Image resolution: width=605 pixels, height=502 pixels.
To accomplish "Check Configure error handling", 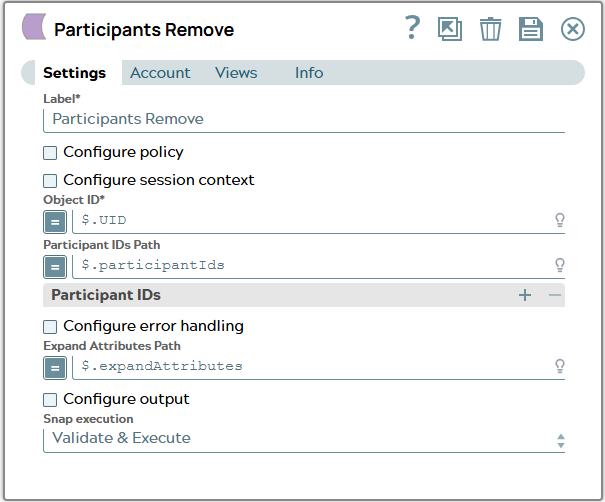I will (50, 327).
